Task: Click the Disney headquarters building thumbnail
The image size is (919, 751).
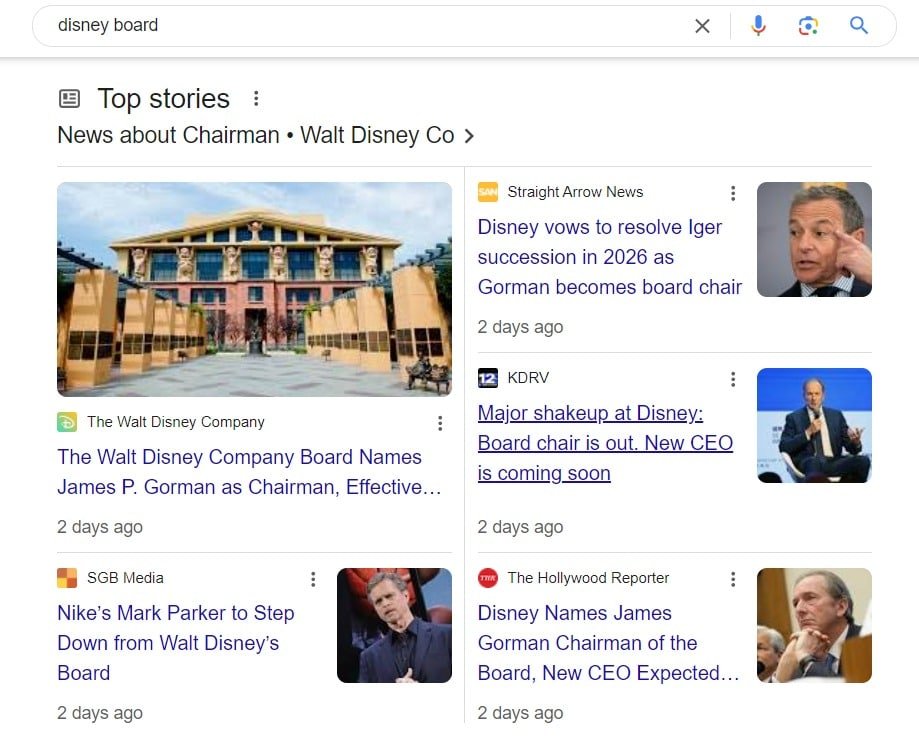Action: [x=254, y=289]
